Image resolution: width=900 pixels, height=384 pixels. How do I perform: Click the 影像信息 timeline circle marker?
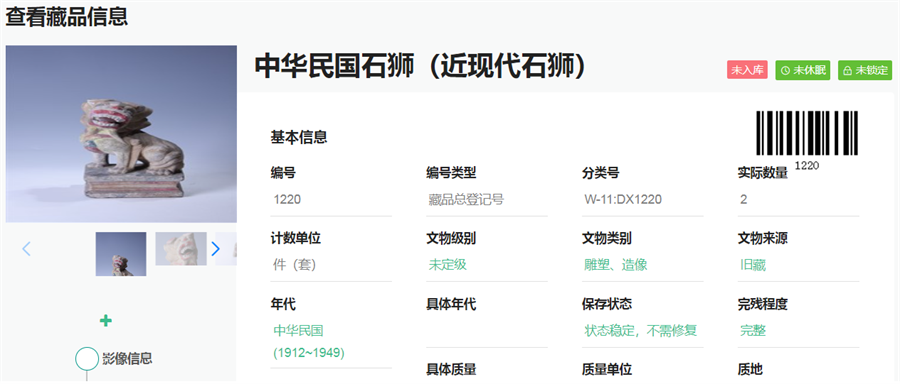(x=87, y=359)
